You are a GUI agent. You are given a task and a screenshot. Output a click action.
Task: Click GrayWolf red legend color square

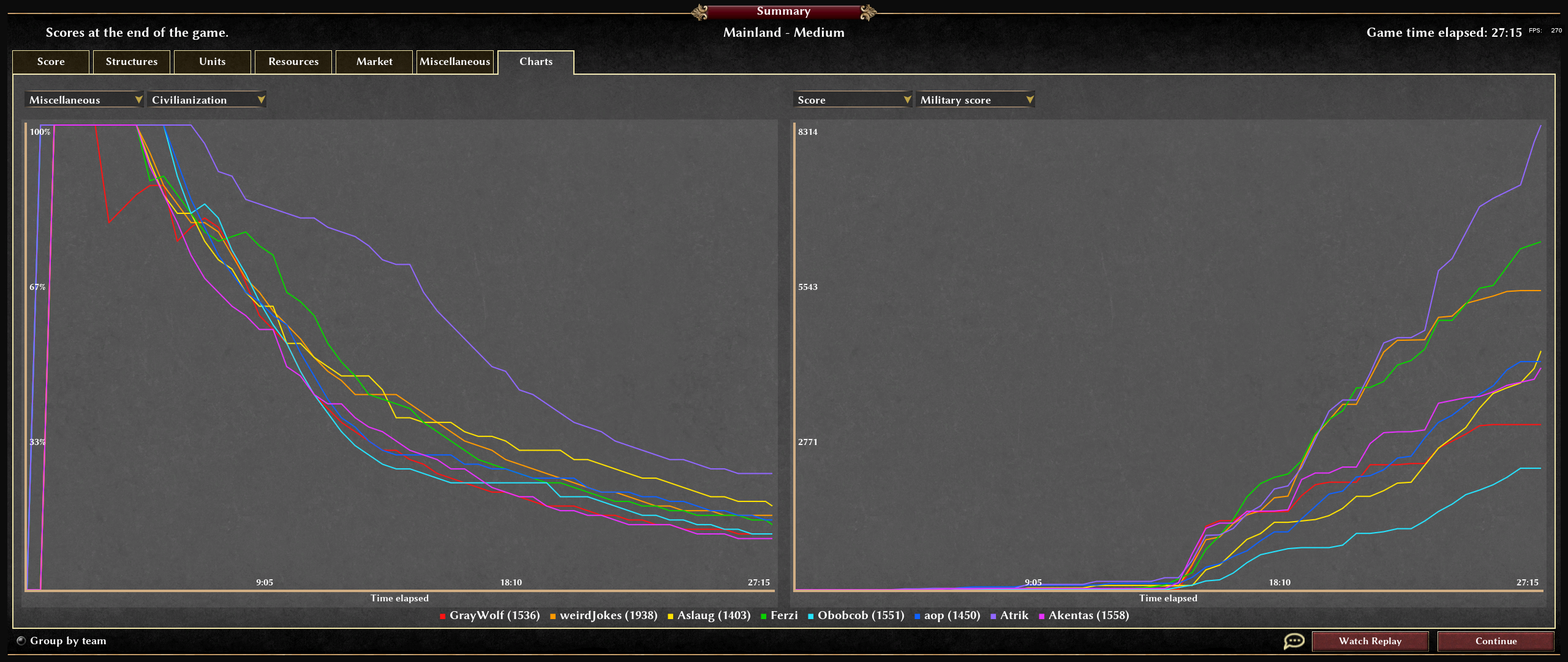click(443, 616)
